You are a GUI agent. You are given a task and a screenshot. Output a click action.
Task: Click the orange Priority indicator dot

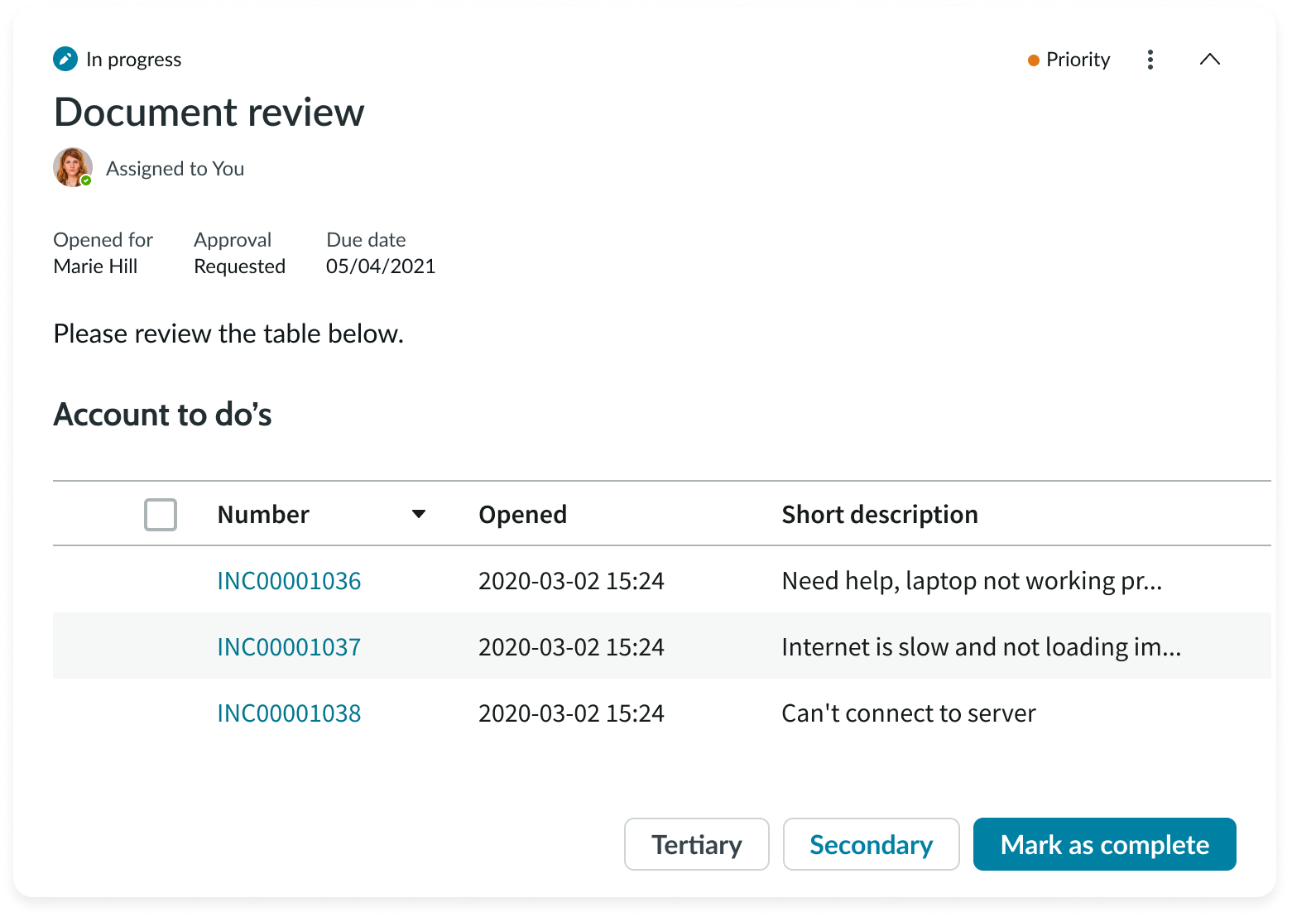tap(1033, 60)
